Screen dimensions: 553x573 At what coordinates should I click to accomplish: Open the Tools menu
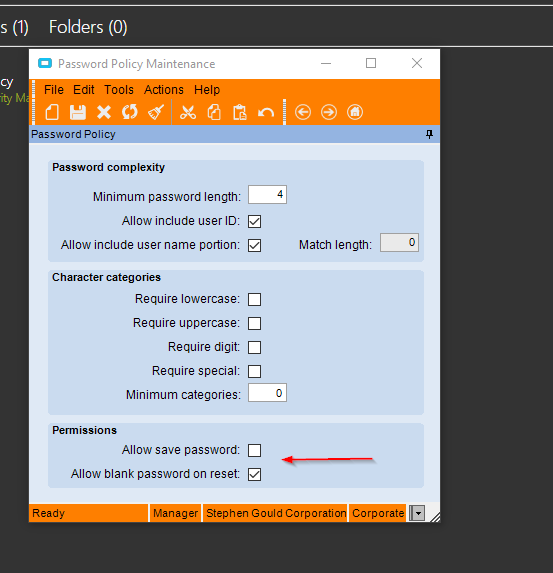click(119, 90)
